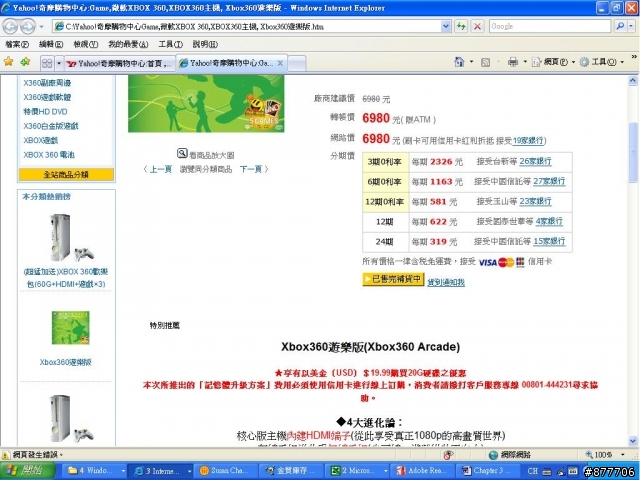Open the tab list dropdown arrow
The image size is (640, 480).
click(x=59, y=63)
